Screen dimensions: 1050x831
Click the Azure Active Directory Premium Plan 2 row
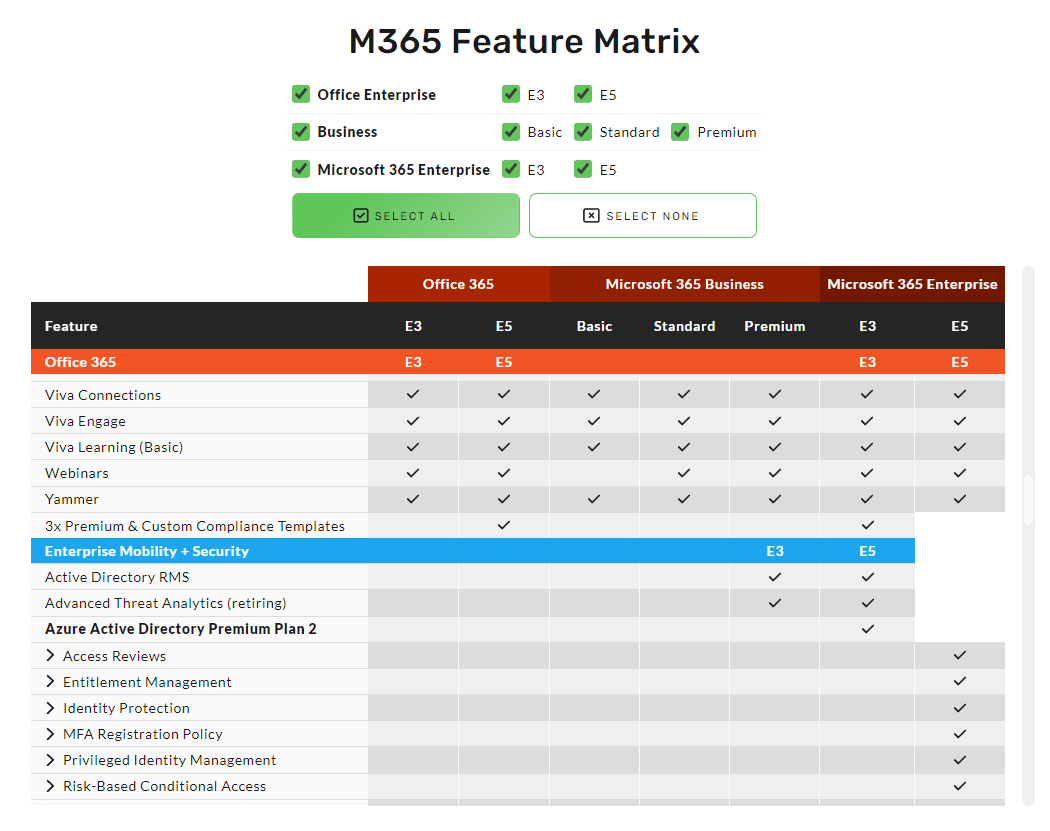[x=181, y=629]
